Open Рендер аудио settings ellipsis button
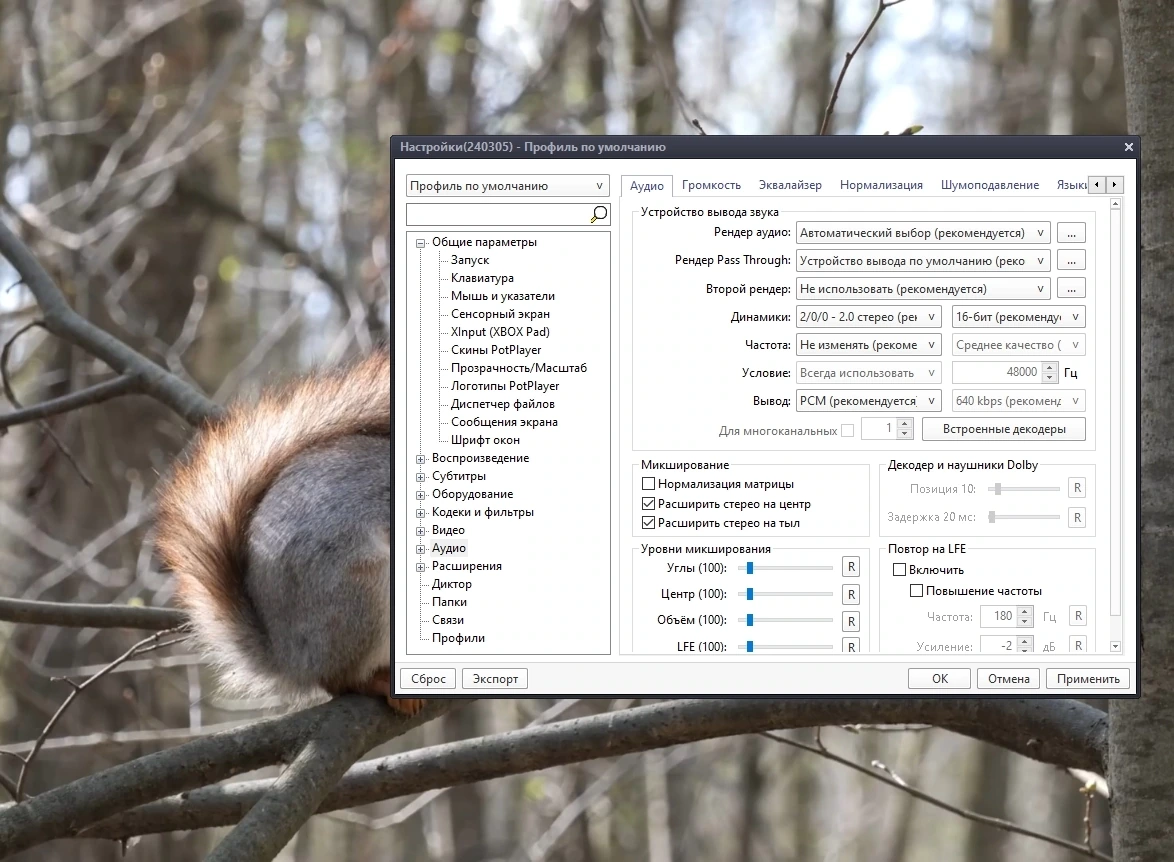This screenshot has height=862, width=1174. (x=1071, y=233)
